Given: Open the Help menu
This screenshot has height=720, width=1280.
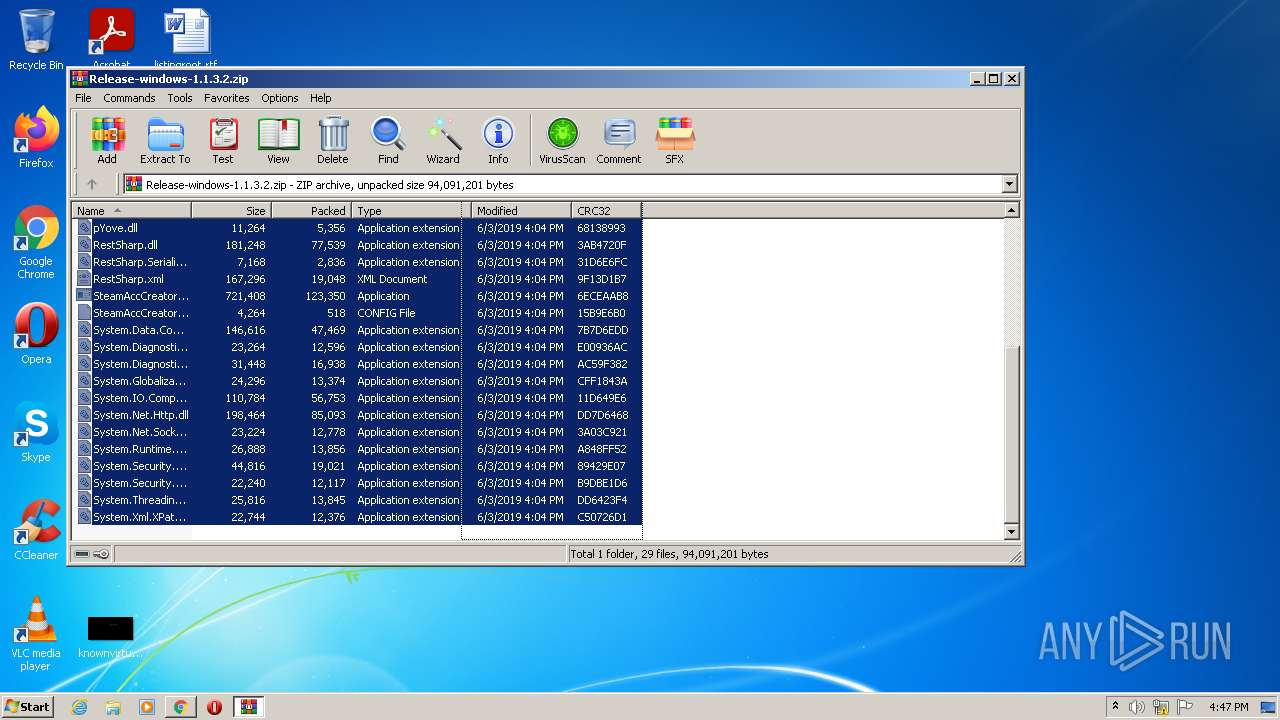Looking at the screenshot, I should click(320, 98).
